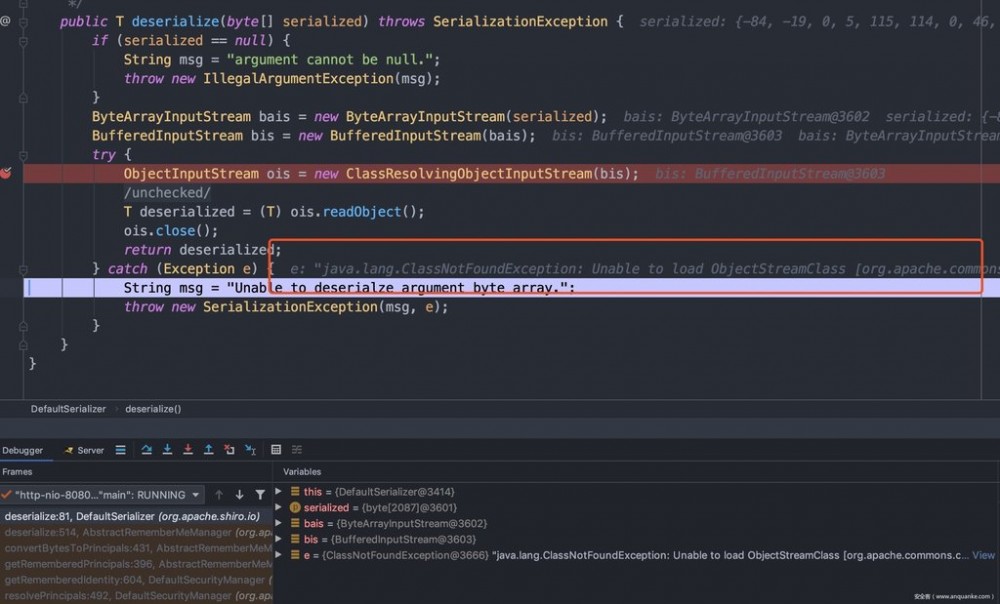The width and height of the screenshot is (1000, 604).
Task: Select the Debugger tab
Action: point(22,450)
